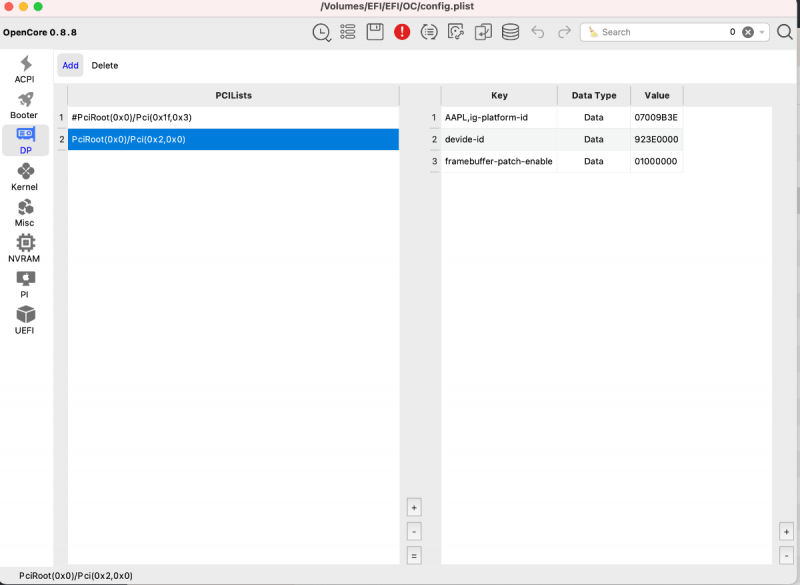Viewport: 800px width, 585px height.
Task: Open the NVRAM section
Action: (x=25, y=249)
